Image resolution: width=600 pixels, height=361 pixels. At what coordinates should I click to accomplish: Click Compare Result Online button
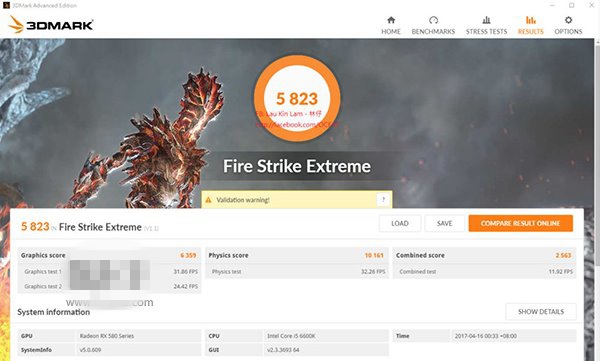520,223
